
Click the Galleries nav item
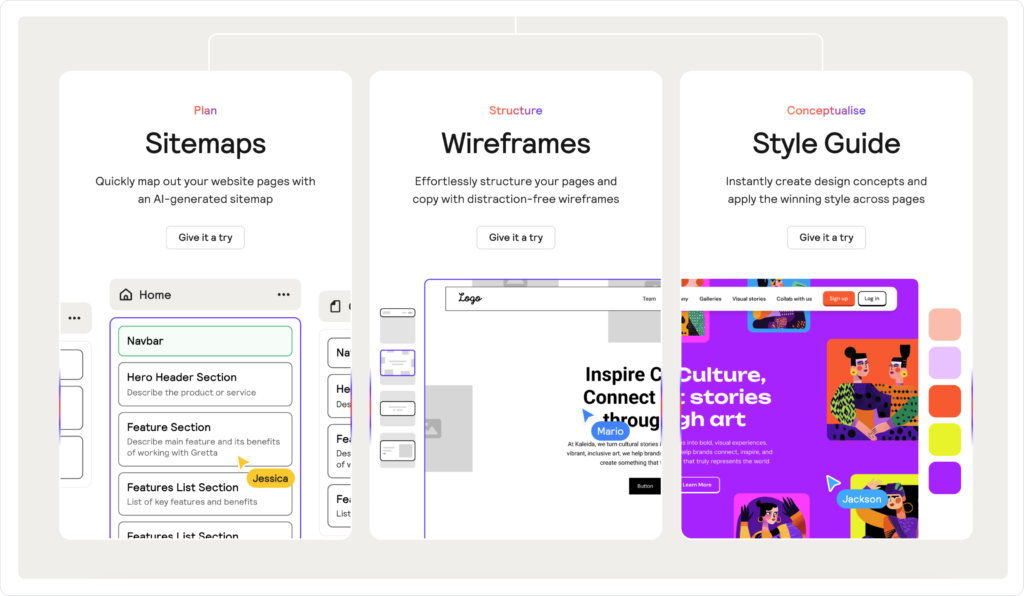coord(710,299)
